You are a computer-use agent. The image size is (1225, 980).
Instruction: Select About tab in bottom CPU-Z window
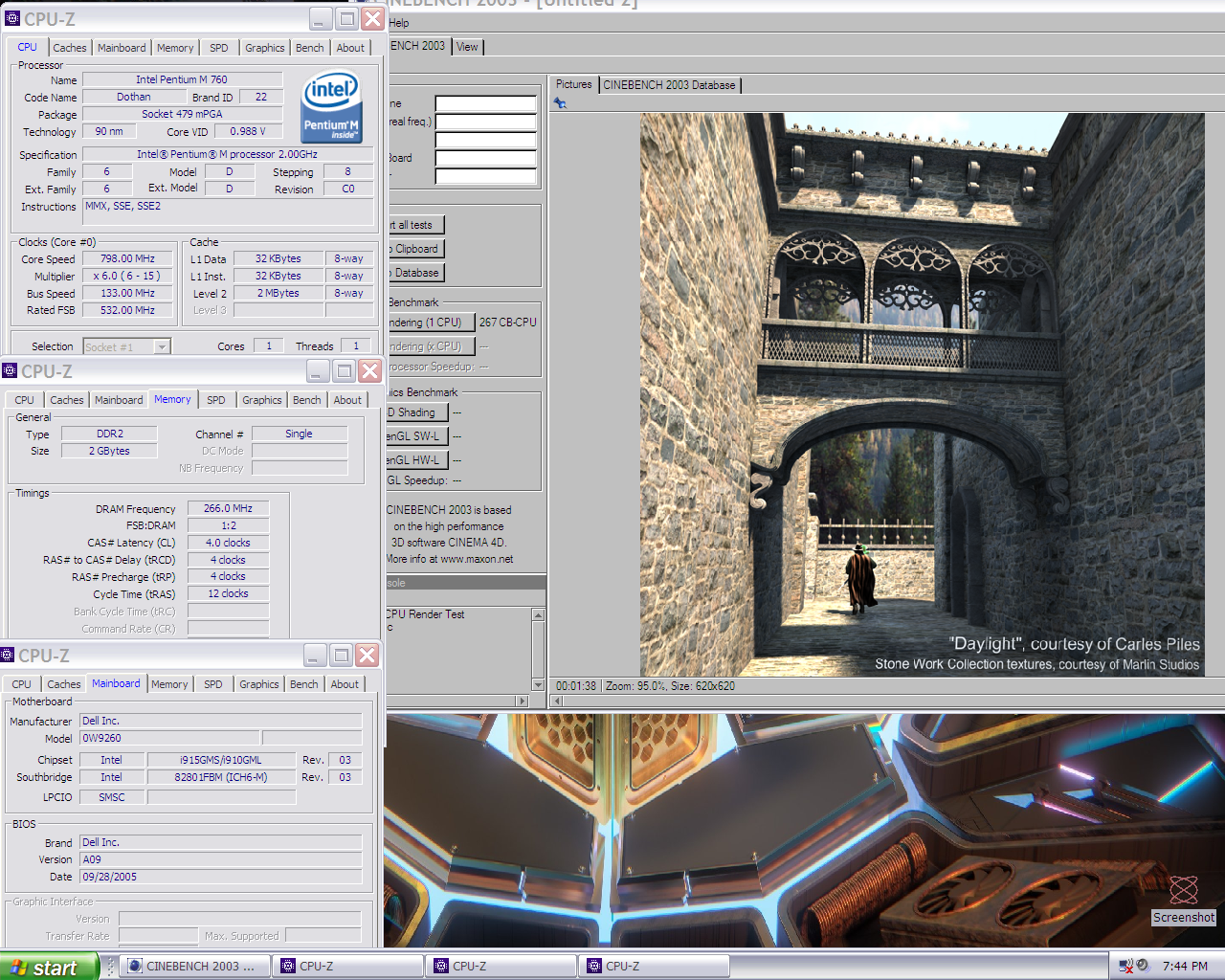click(345, 684)
